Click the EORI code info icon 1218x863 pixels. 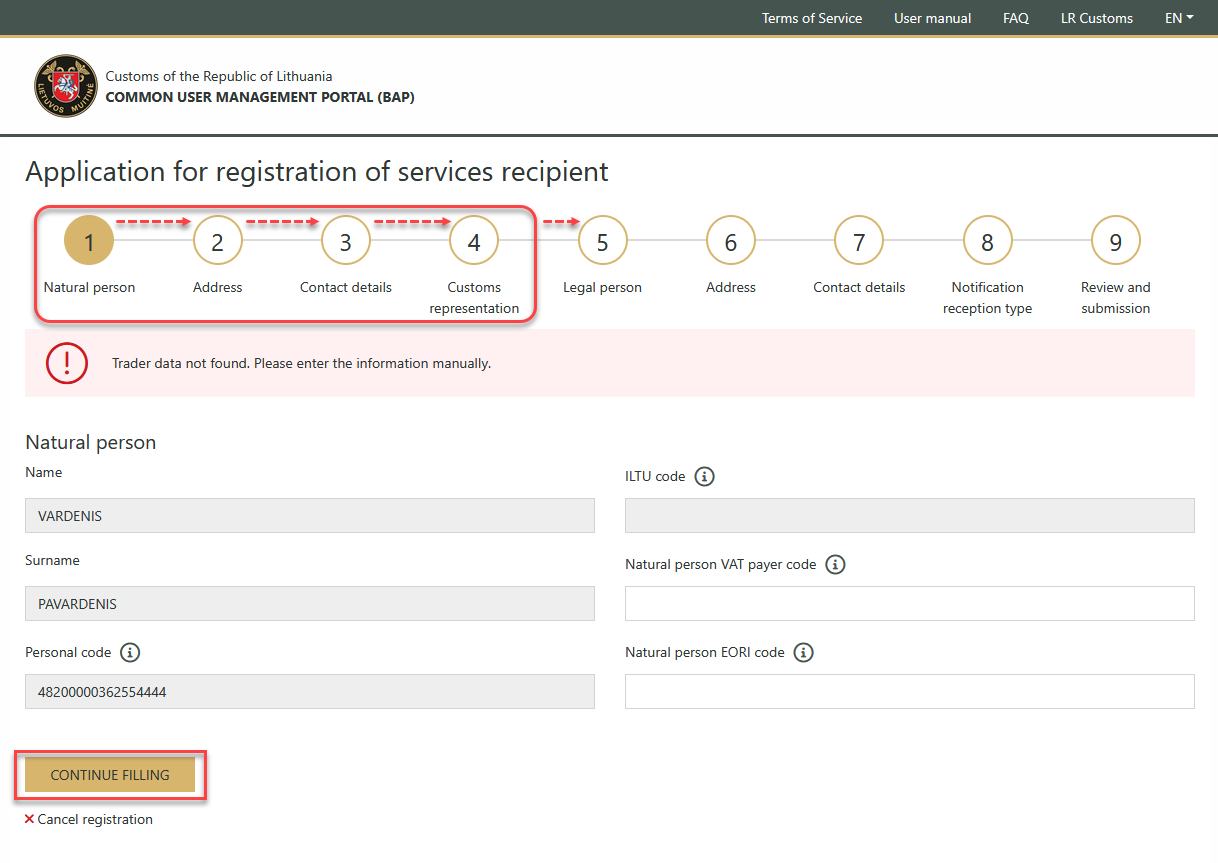click(803, 653)
